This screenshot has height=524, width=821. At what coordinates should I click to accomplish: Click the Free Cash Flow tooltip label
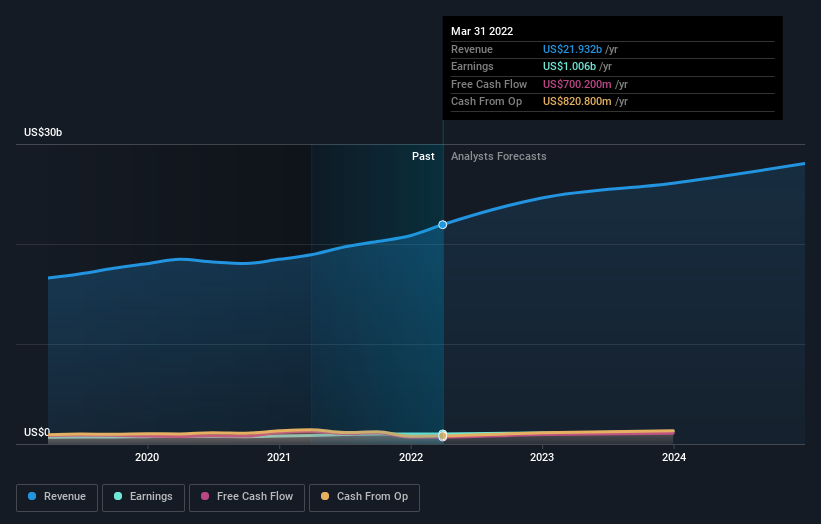coord(489,84)
